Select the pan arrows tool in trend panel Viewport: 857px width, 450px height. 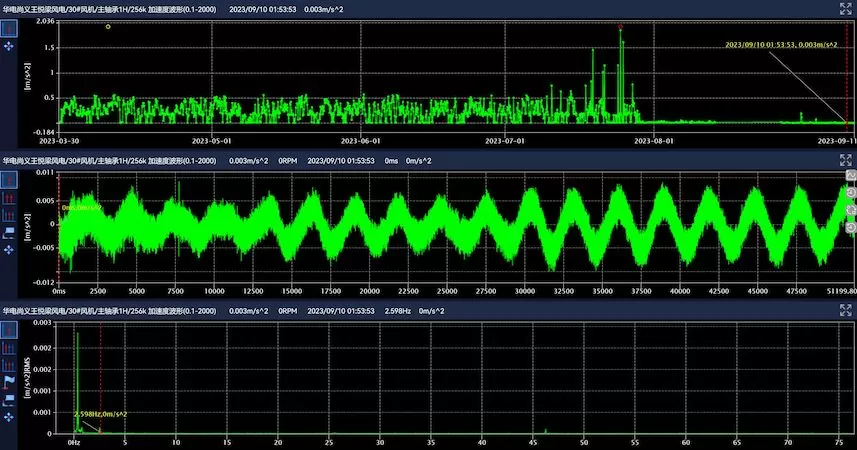pyautogui.click(x=9, y=46)
